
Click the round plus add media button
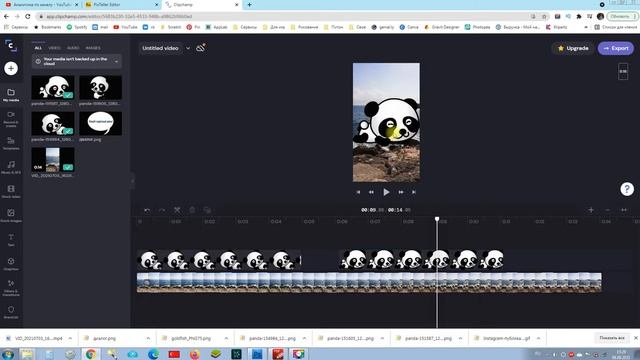click(x=11, y=68)
